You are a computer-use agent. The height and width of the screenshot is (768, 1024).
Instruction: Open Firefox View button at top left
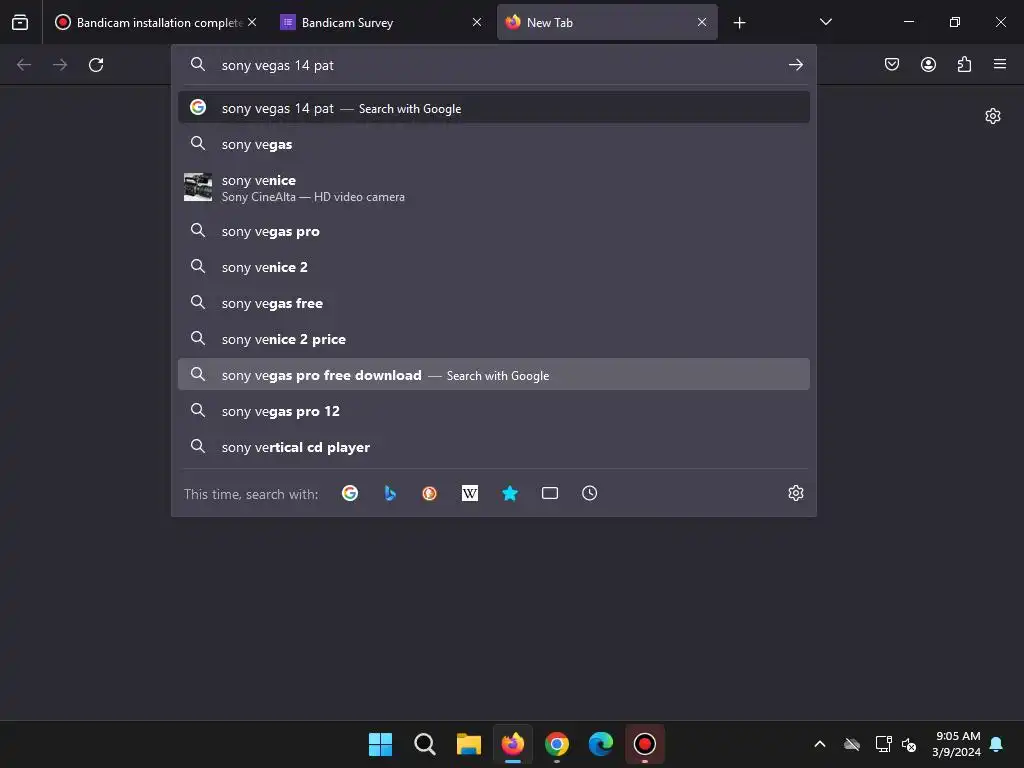[x=20, y=22]
